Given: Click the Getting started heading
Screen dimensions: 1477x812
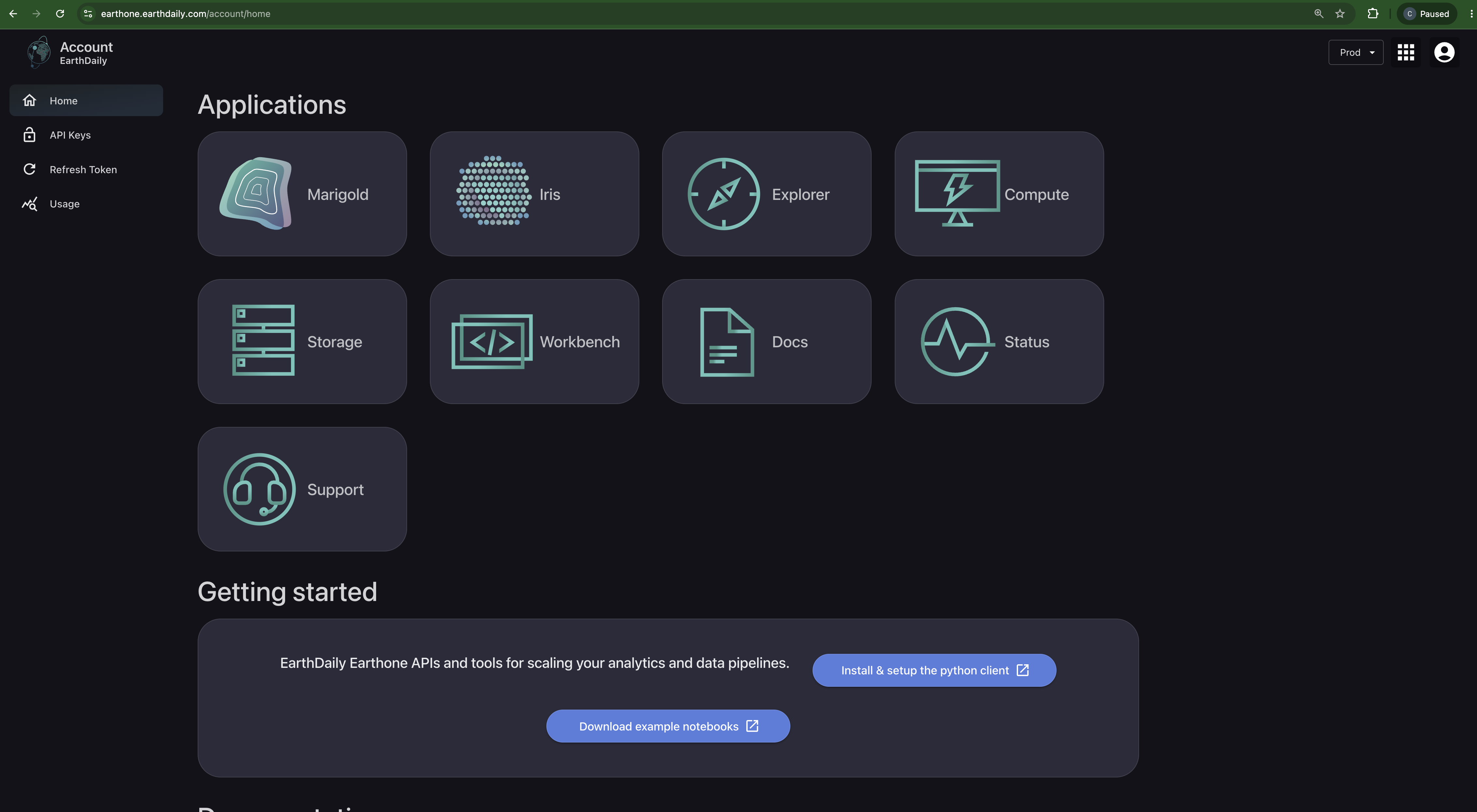Looking at the screenshot, I should [287, 592].
